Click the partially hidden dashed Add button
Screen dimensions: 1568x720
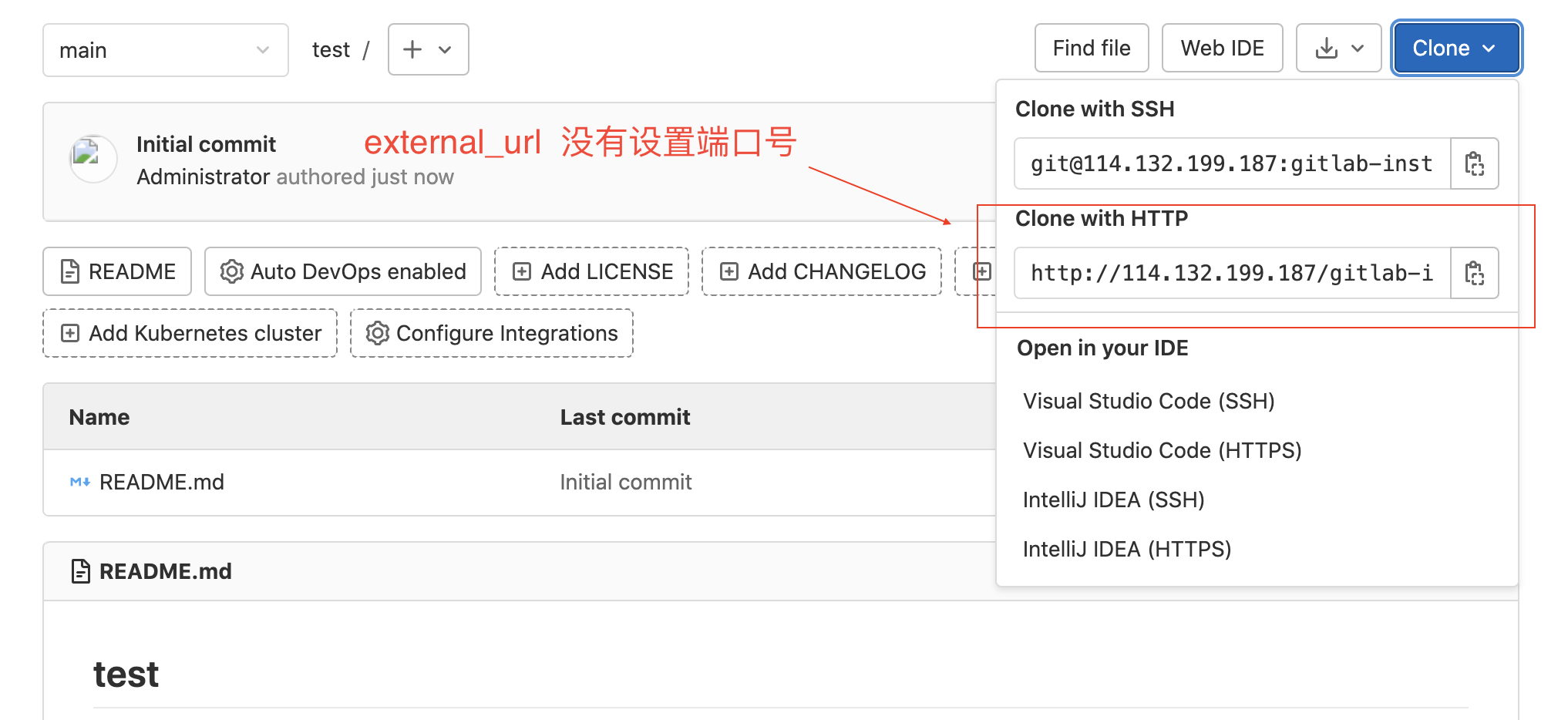(x=976, y=271)
